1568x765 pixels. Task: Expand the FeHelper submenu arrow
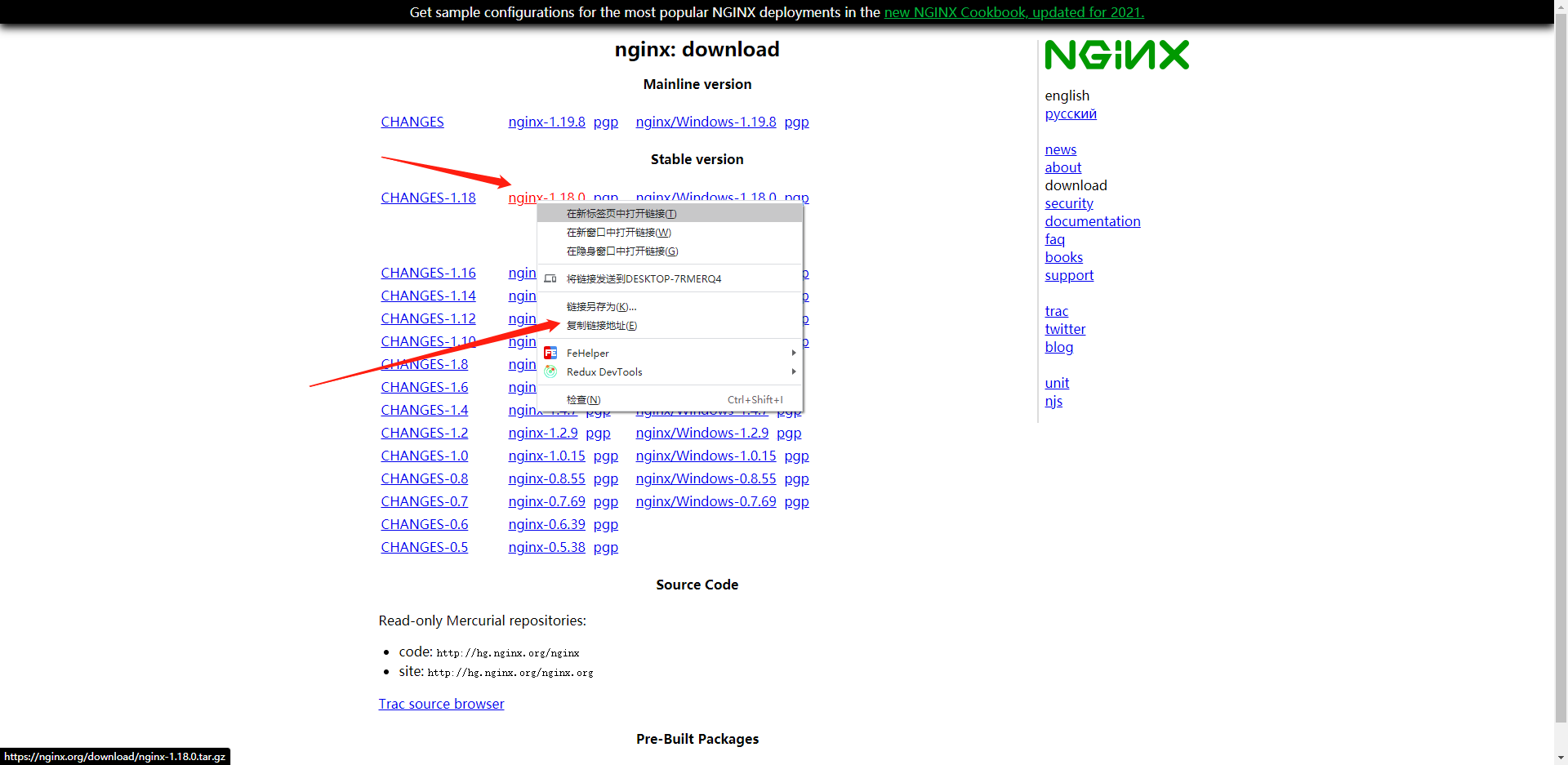(794, 353)
